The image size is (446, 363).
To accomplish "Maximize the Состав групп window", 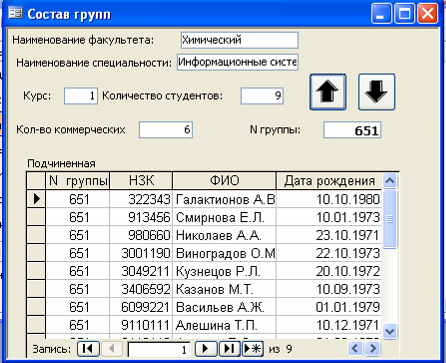I will 404,14.
